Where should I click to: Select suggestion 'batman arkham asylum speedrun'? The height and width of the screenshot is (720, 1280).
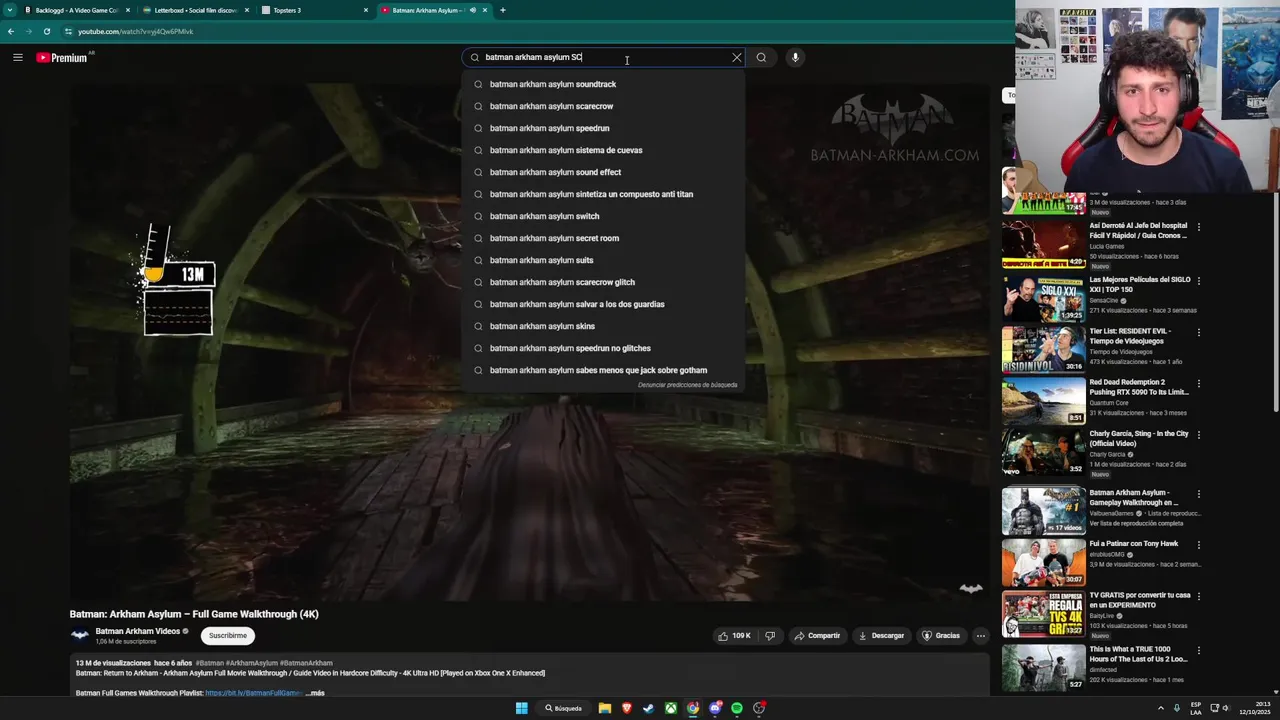(604, 128)
